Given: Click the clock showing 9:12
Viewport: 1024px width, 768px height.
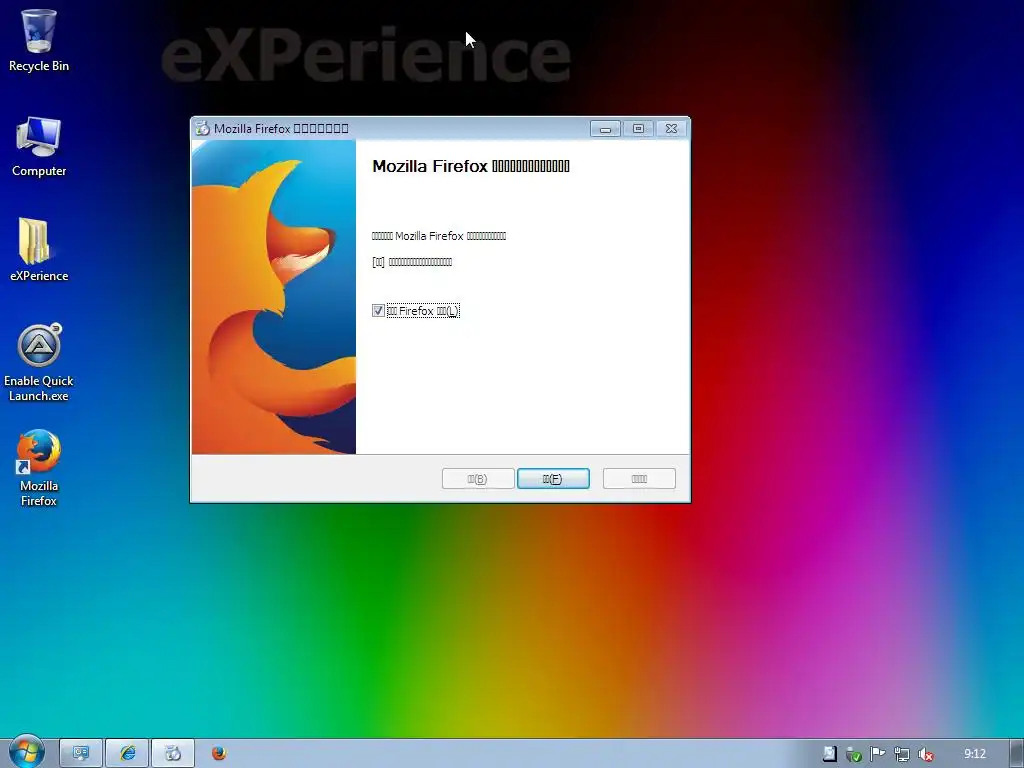Looking at the screenshot, I should coord(975,754).
